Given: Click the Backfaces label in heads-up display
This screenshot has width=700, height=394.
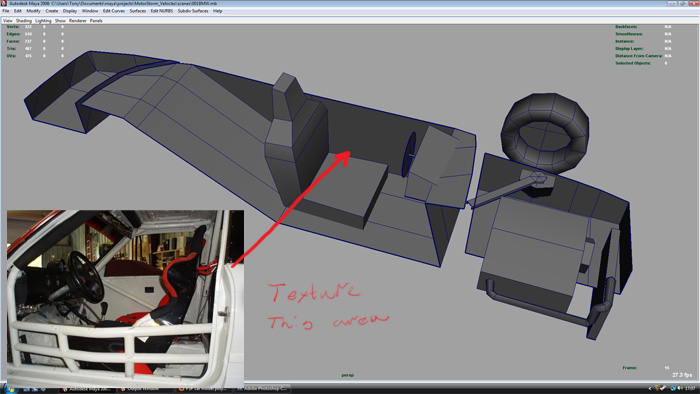Looking at the screenshot, I should (626, 27).
